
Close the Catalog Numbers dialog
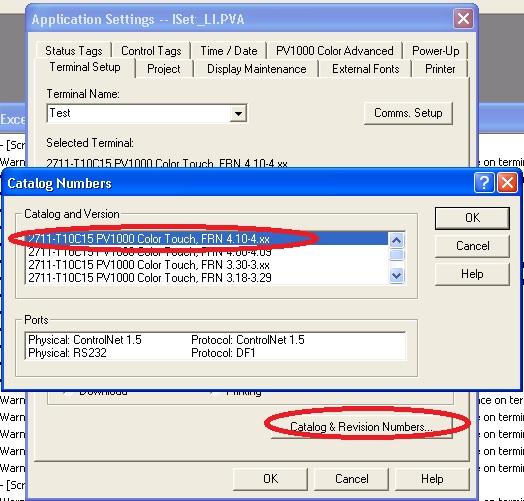click(507, 183)
